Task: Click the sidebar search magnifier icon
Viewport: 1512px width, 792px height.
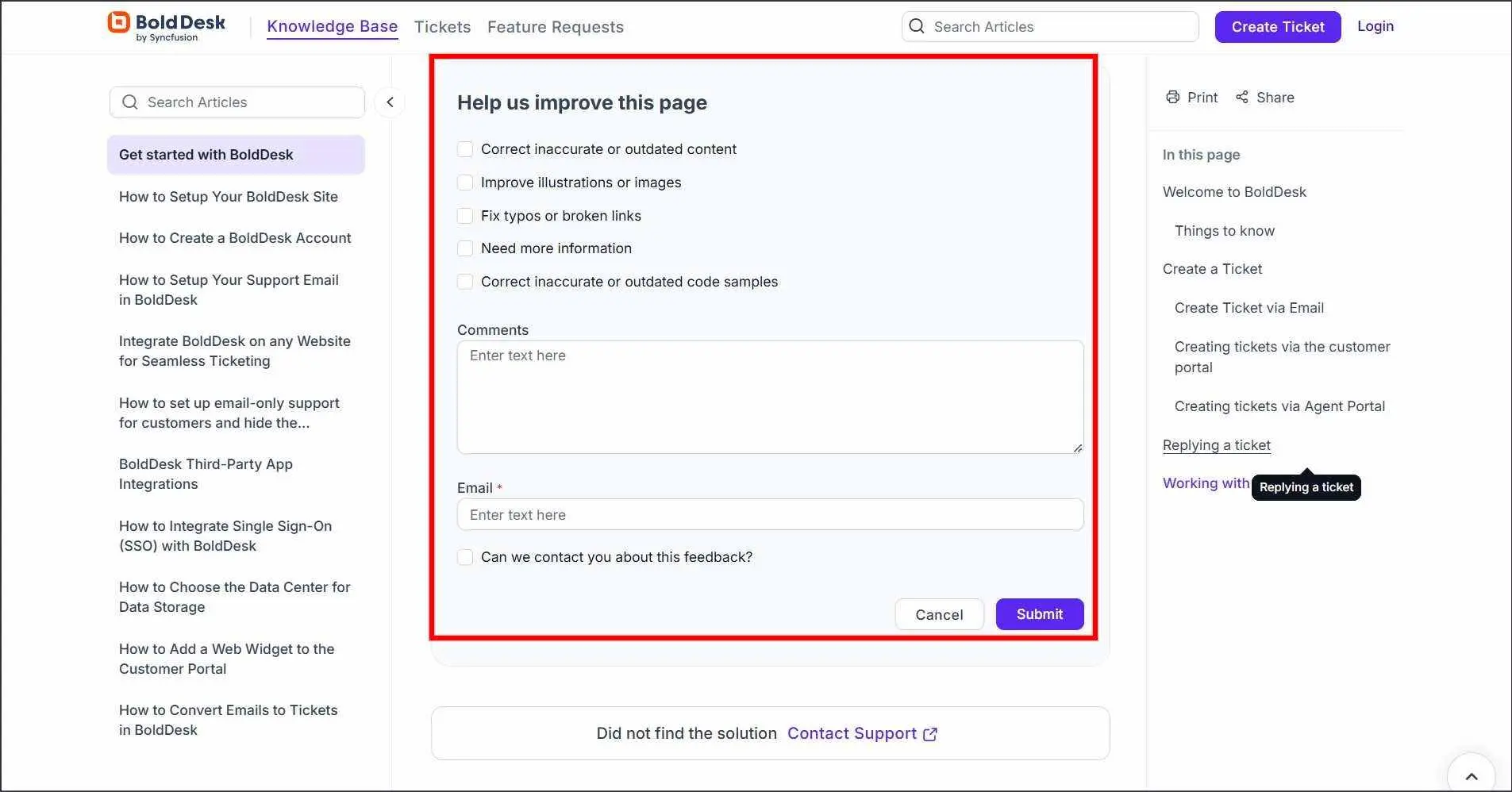Action: [129, 102]
